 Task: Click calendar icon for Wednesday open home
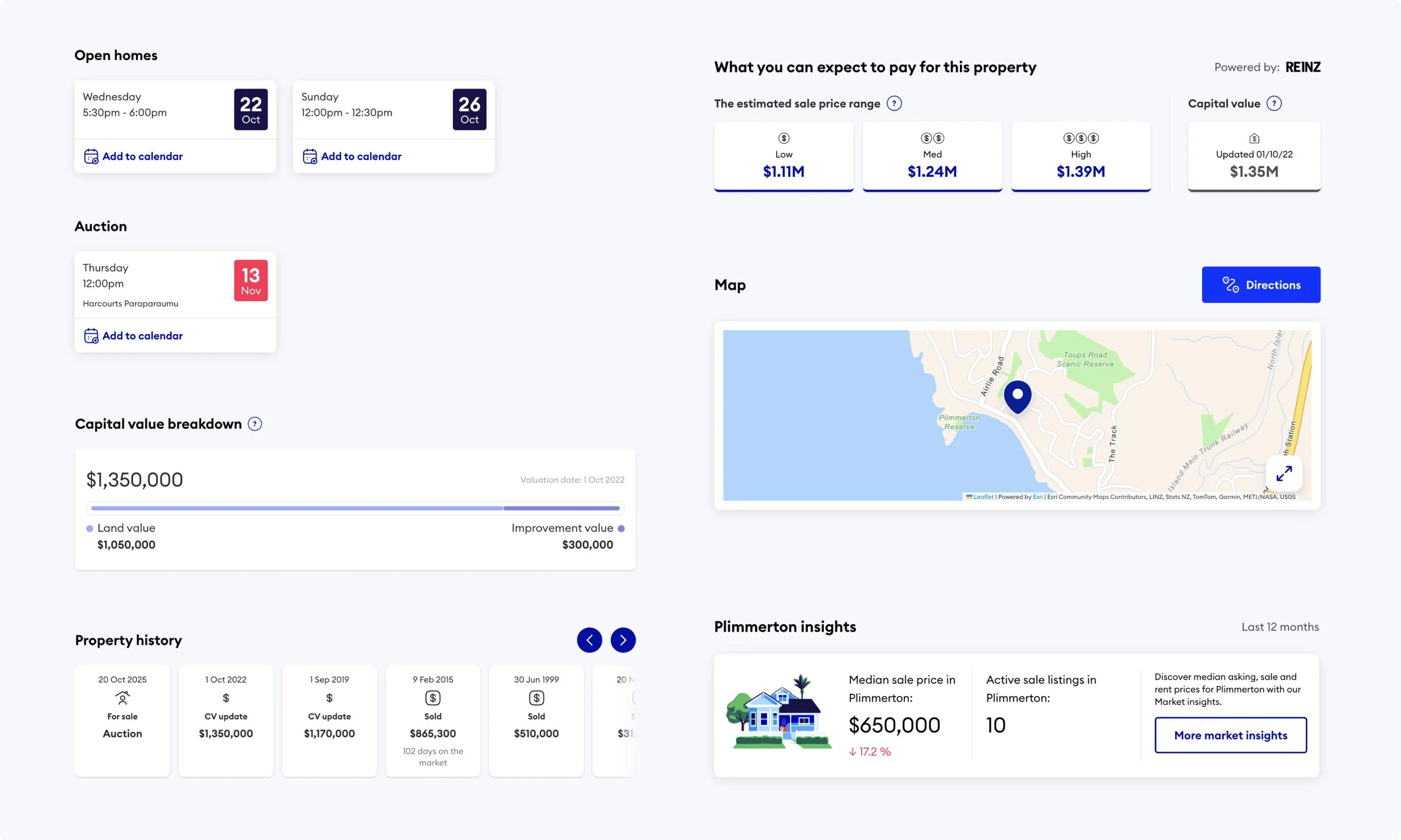click(91, 156)
